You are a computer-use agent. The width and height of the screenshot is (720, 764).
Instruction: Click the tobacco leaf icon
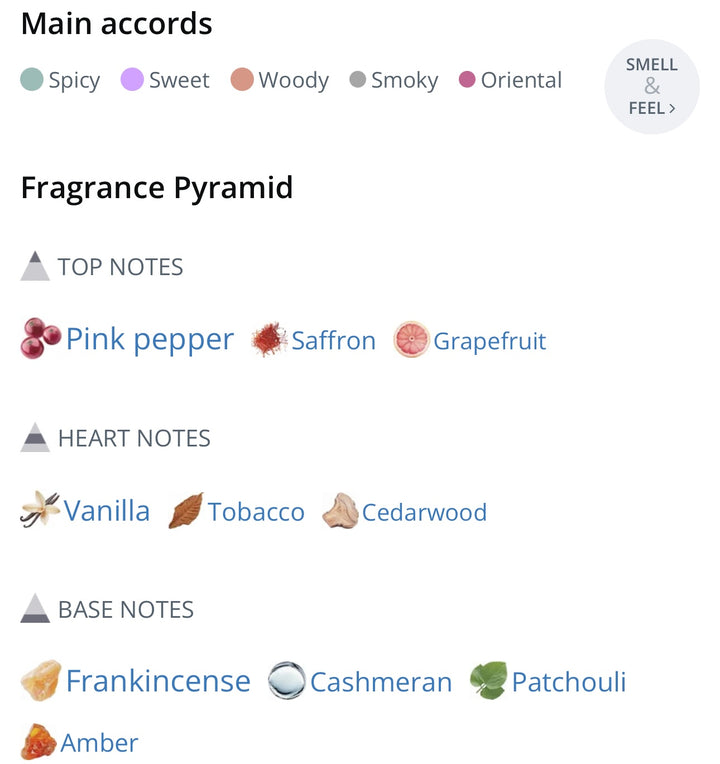186,511
